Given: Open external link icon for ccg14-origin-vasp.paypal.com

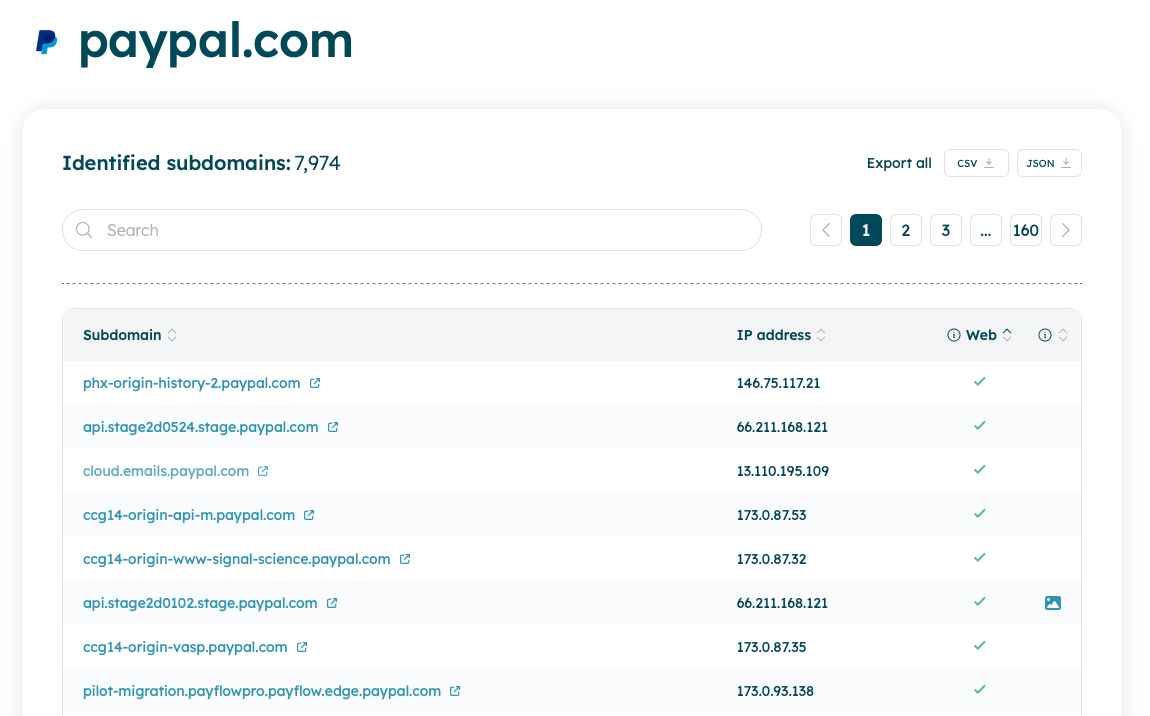Looking at the screenshot, I should (x=302, y=647).
